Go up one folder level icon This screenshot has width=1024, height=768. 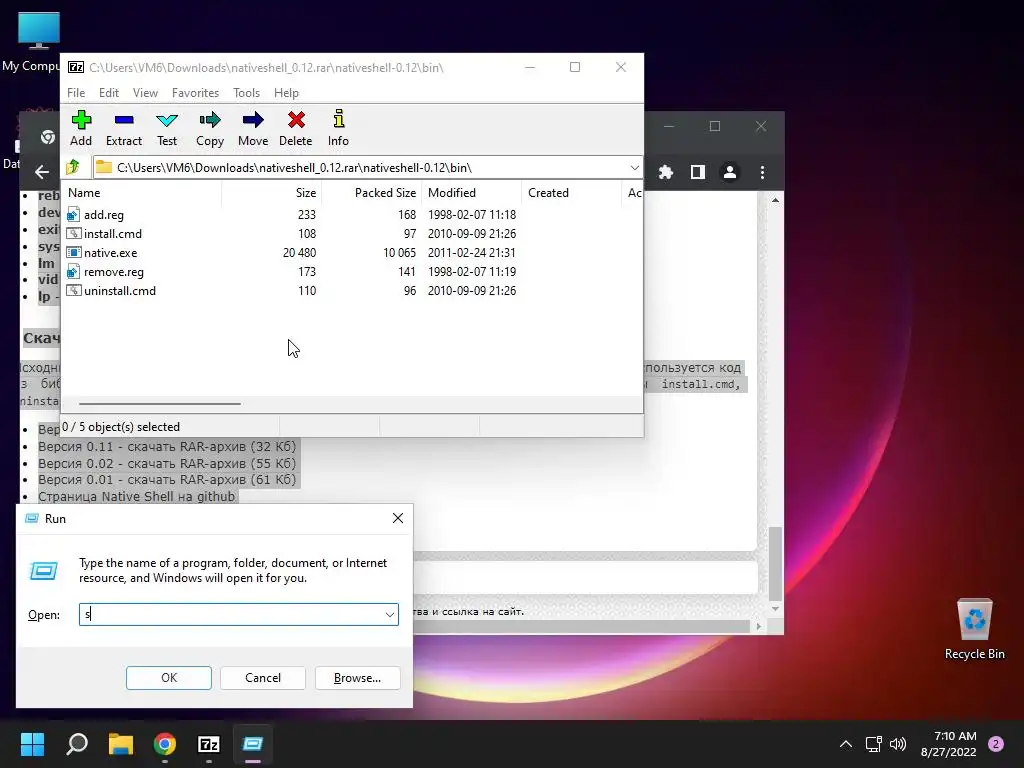[x=73, y=168]
